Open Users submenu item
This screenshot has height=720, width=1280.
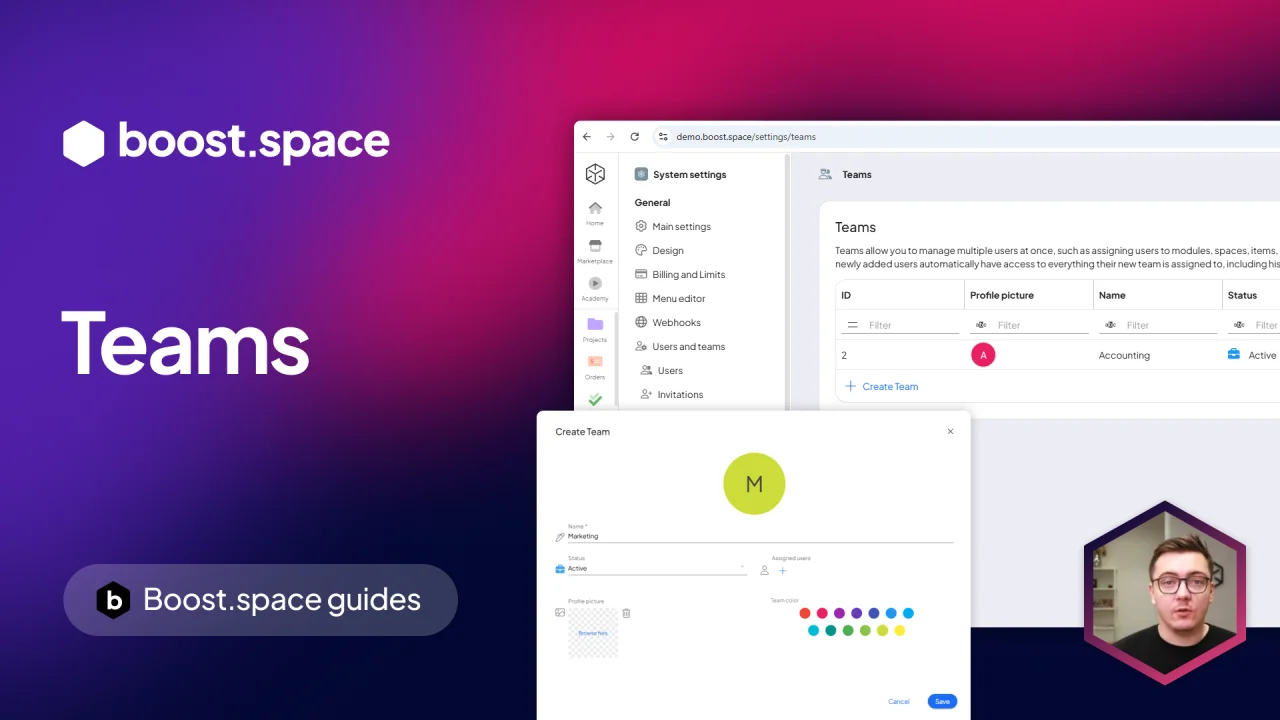(661, 371)
